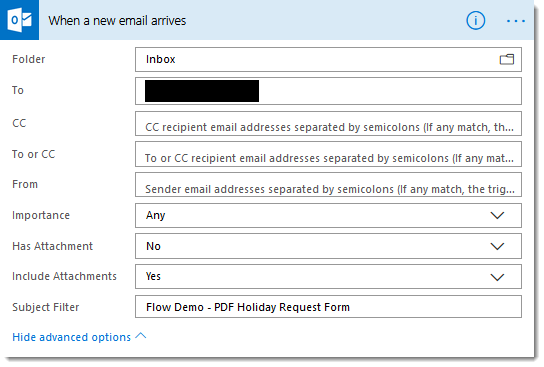Viewport: 544px width, 367px height.
Task: Expand the Importance dropdown arrow
Action: click(x=497, y=215)
